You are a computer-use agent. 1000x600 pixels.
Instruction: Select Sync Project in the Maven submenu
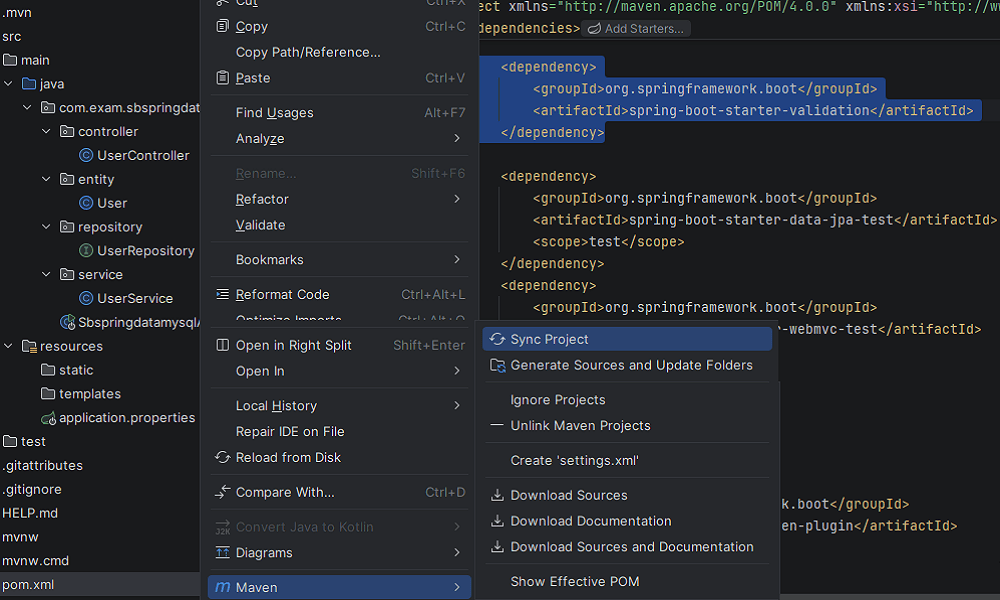[560, 339]
